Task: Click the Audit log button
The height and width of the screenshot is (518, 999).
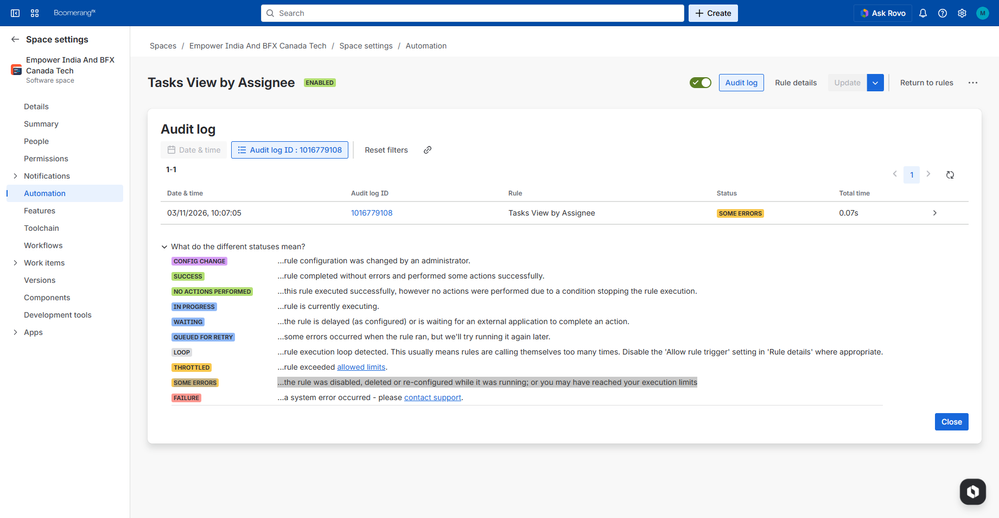Action: (741, 83)
